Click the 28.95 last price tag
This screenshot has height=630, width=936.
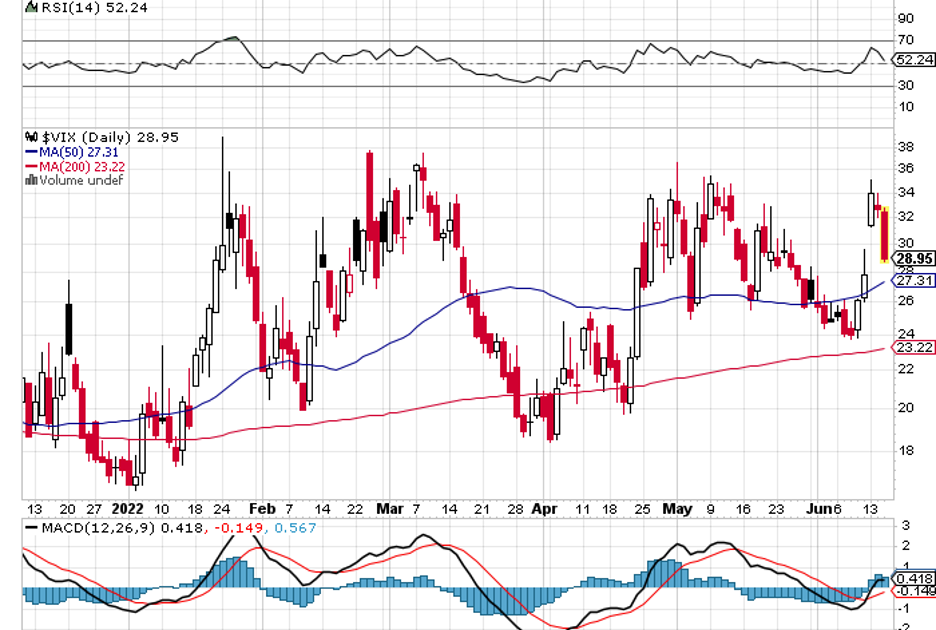click(x=914, y=258)
